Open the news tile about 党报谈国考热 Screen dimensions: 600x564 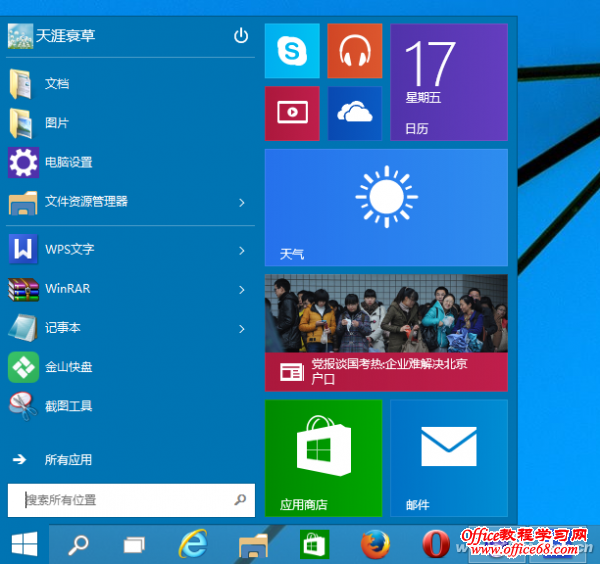coord(386,333)
